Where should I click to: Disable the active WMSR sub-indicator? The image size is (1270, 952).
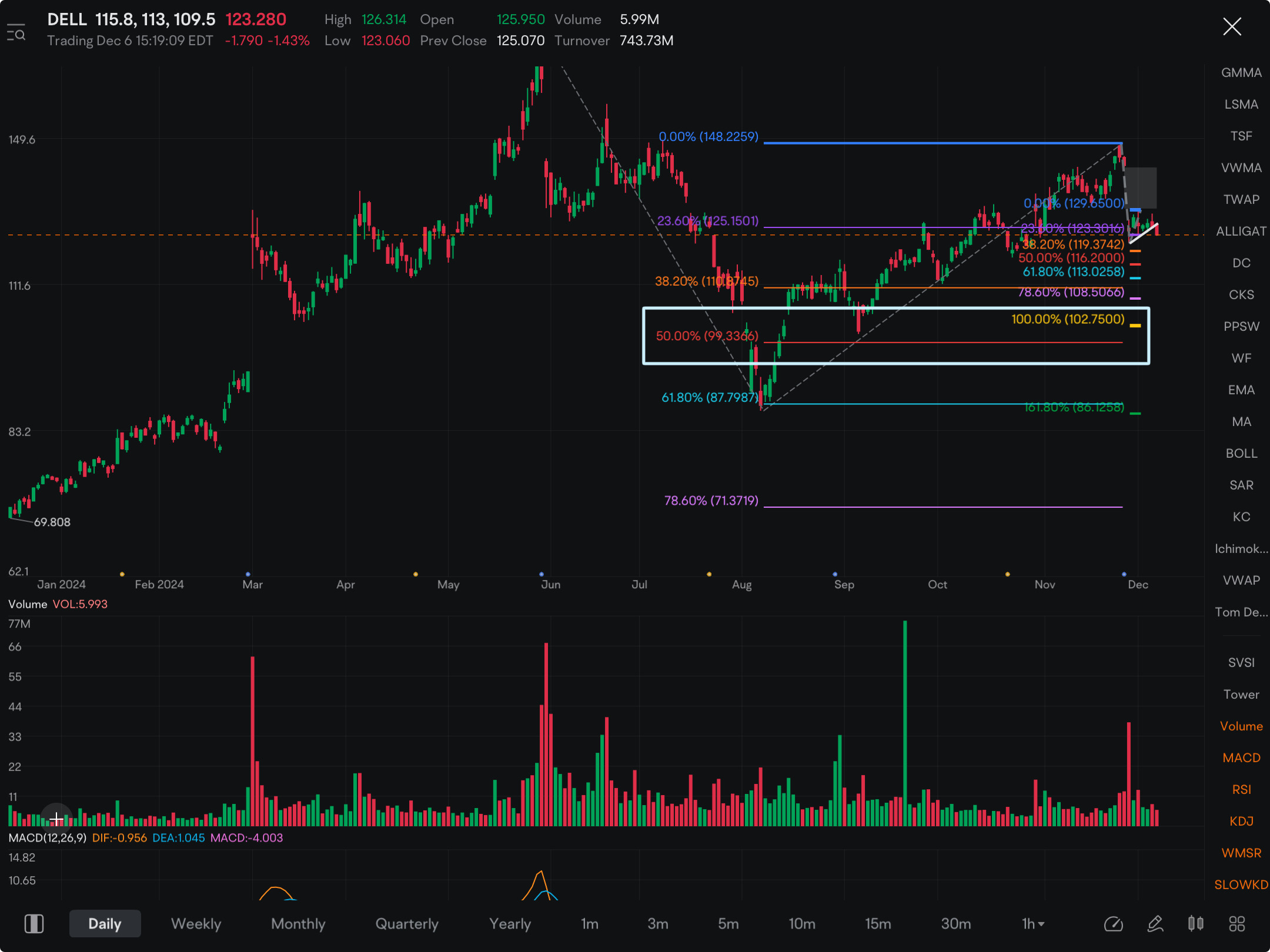click(1241, 853)
